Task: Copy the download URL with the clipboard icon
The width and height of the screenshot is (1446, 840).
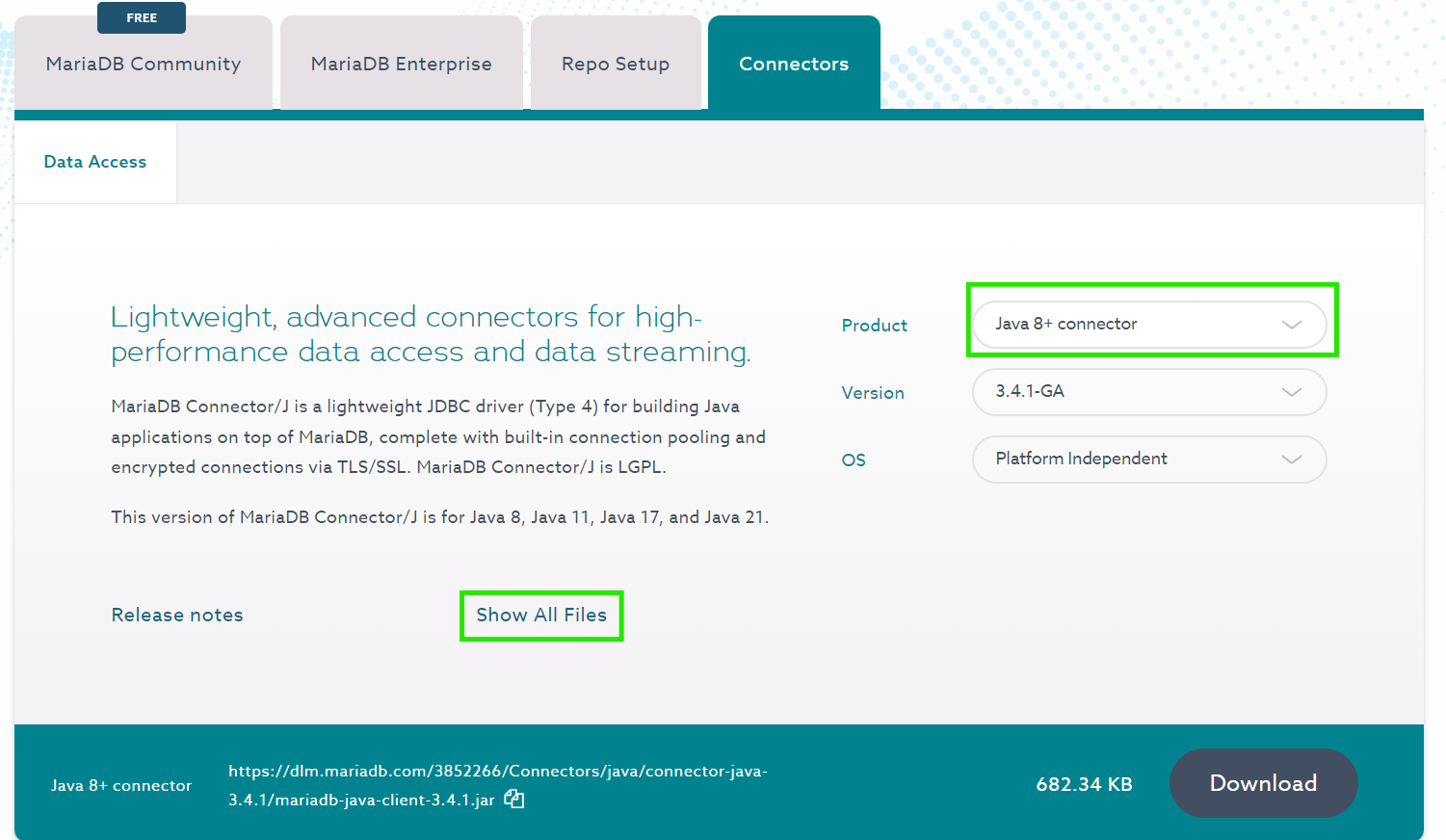Action: [x=514, y=799]
